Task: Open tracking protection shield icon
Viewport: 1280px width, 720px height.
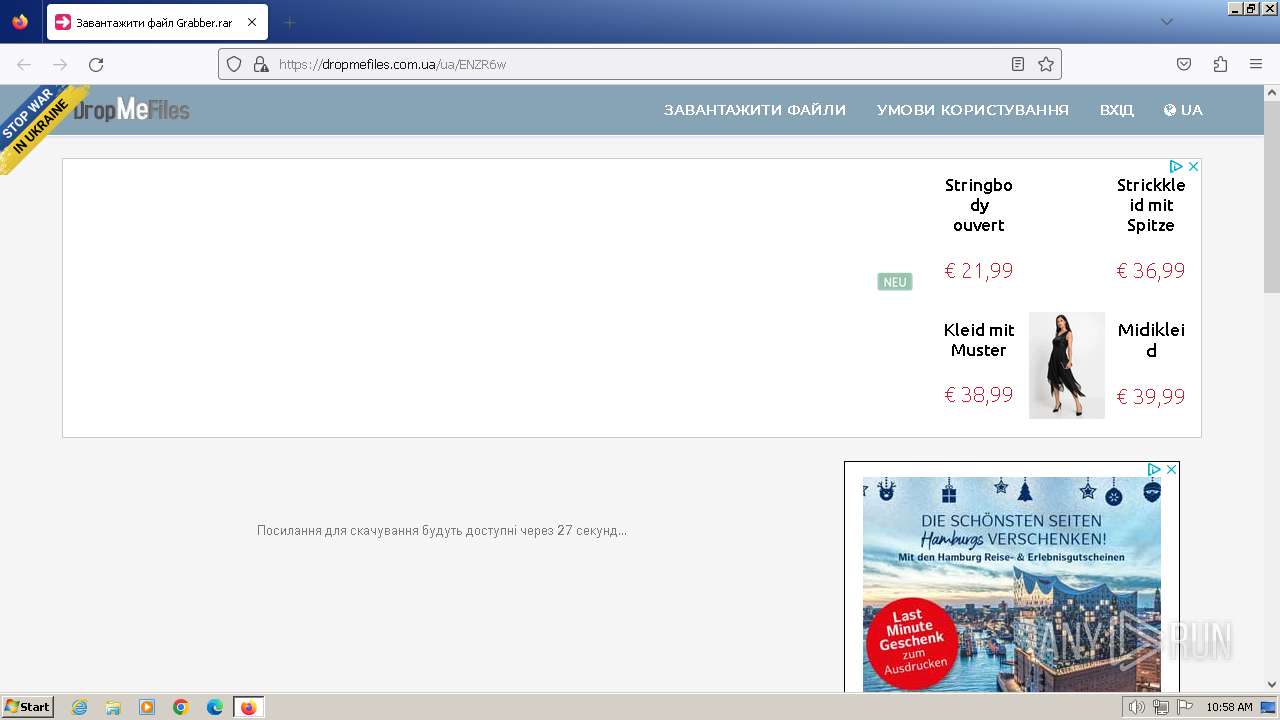Action: pyautogui.click(x=234, y=64)
